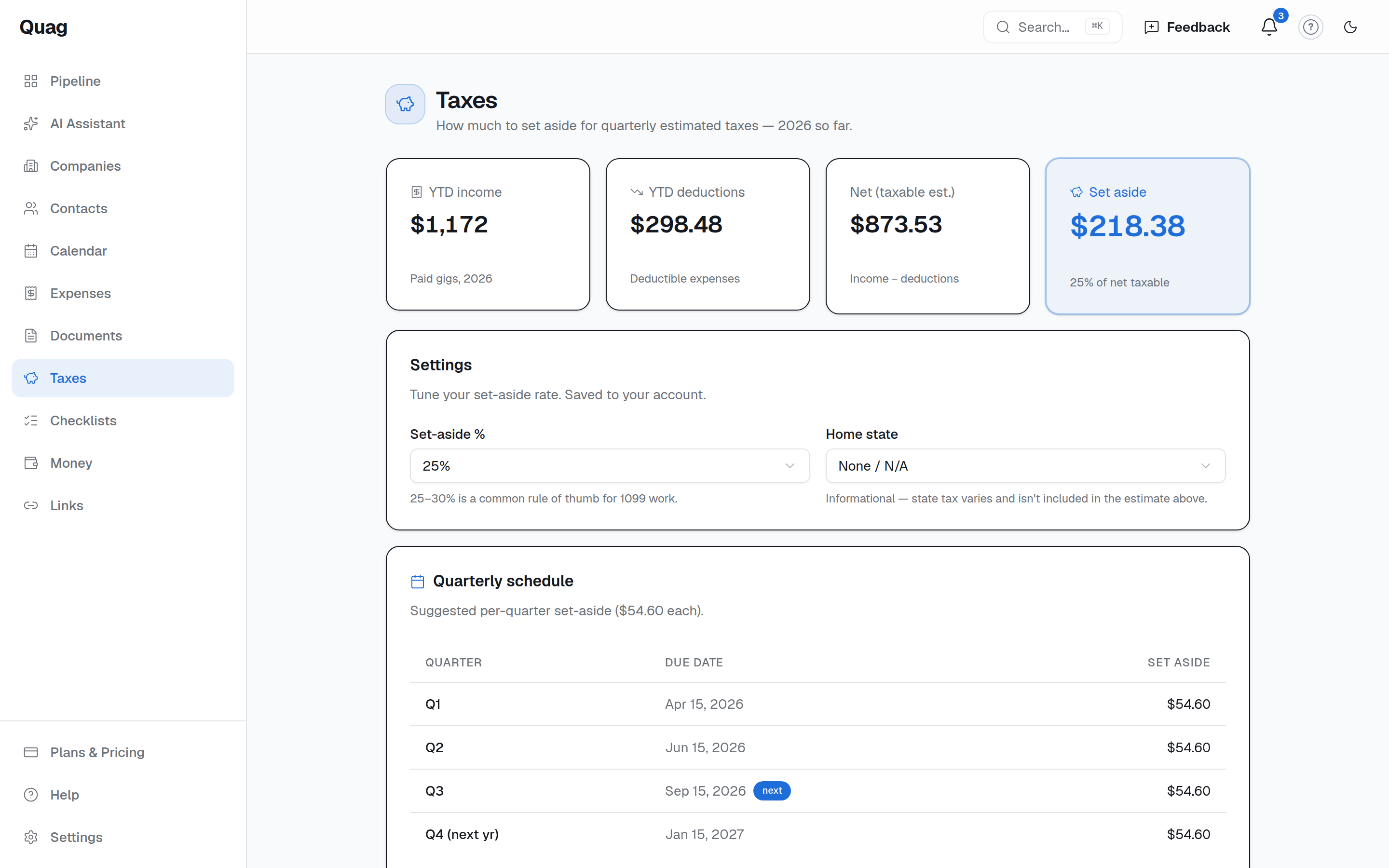Click $54.60 amount in Q1 row

(1188, 705)
